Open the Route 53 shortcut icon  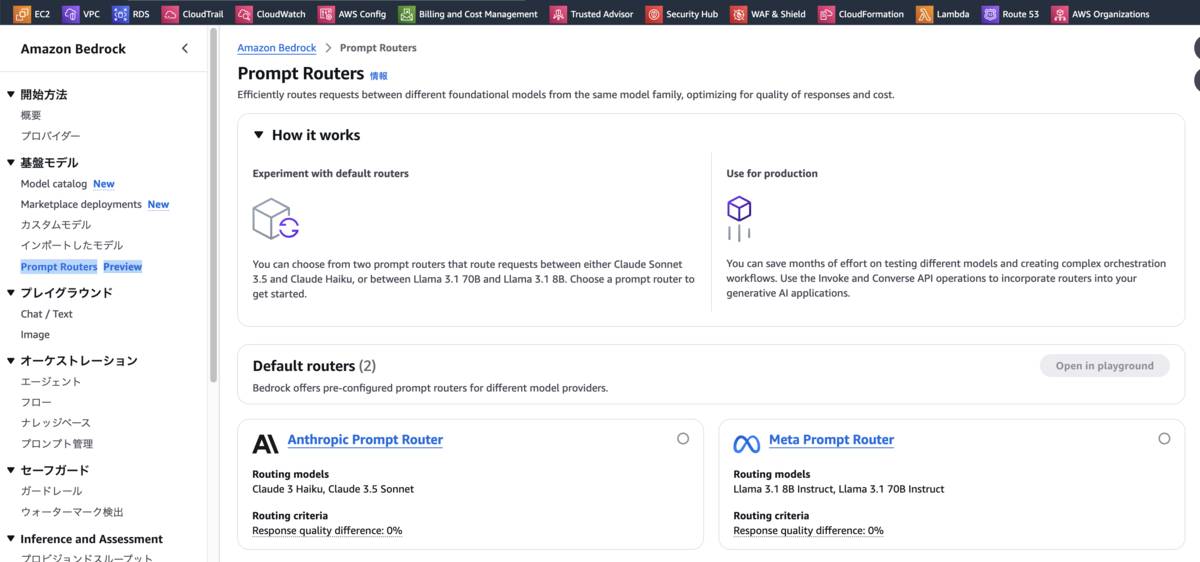click(x=990, y=14)
